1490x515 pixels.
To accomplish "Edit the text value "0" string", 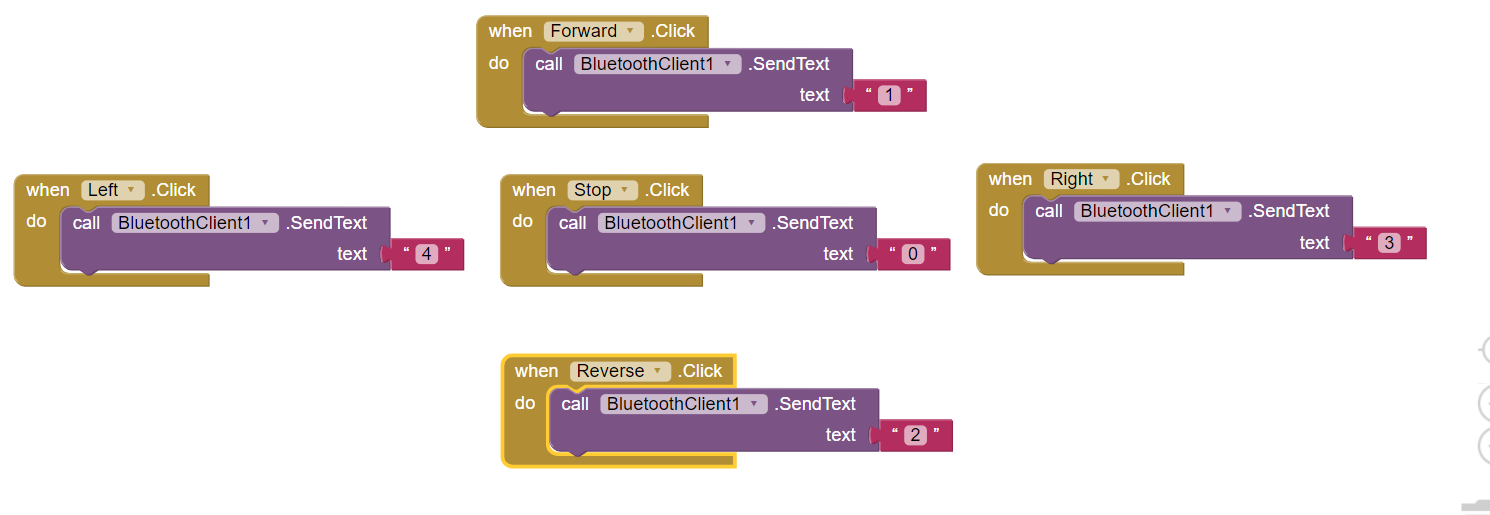I will coord(913,254).
